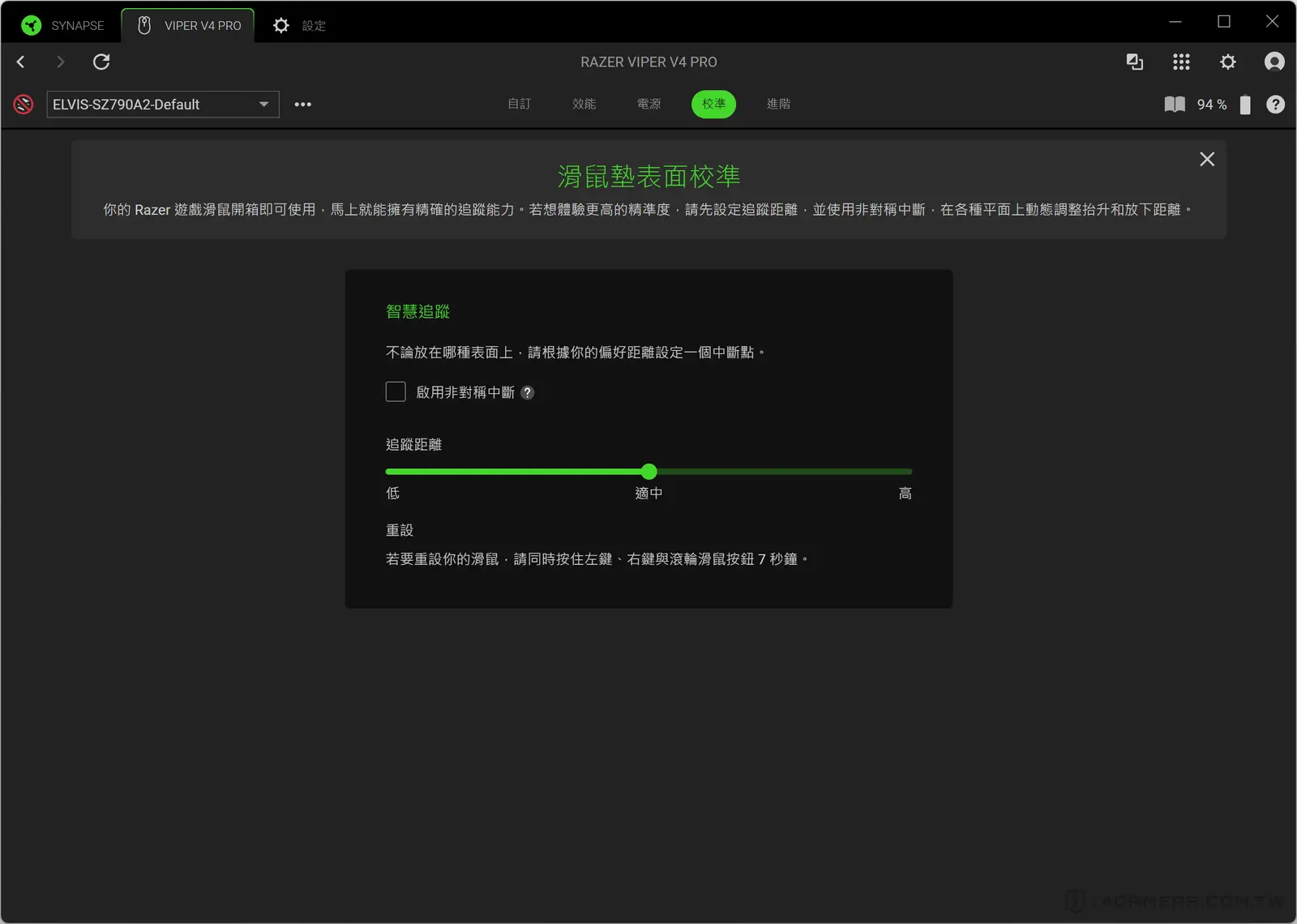Click the 智慧追蹤 section heading
Viewport: 1297px width, 924px height.
(x=417, y=311)
